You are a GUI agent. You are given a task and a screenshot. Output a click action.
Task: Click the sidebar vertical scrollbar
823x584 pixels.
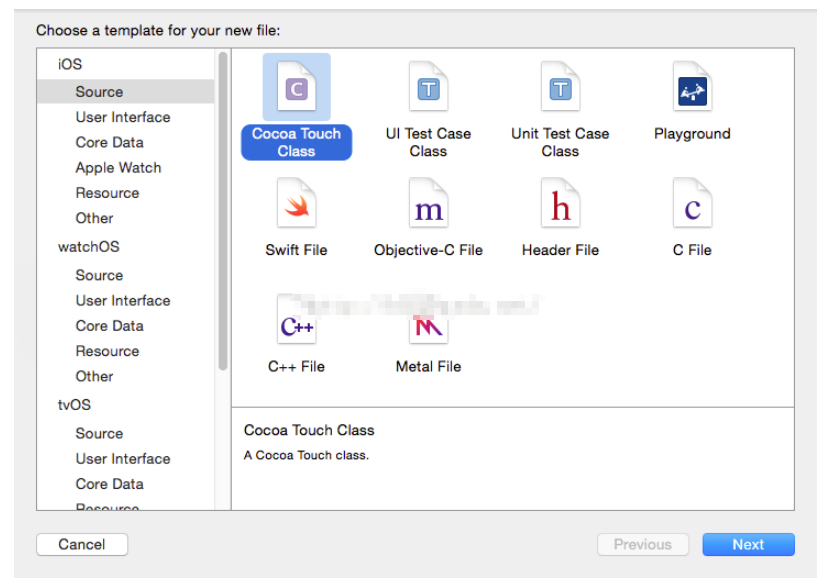coord(223,210)
